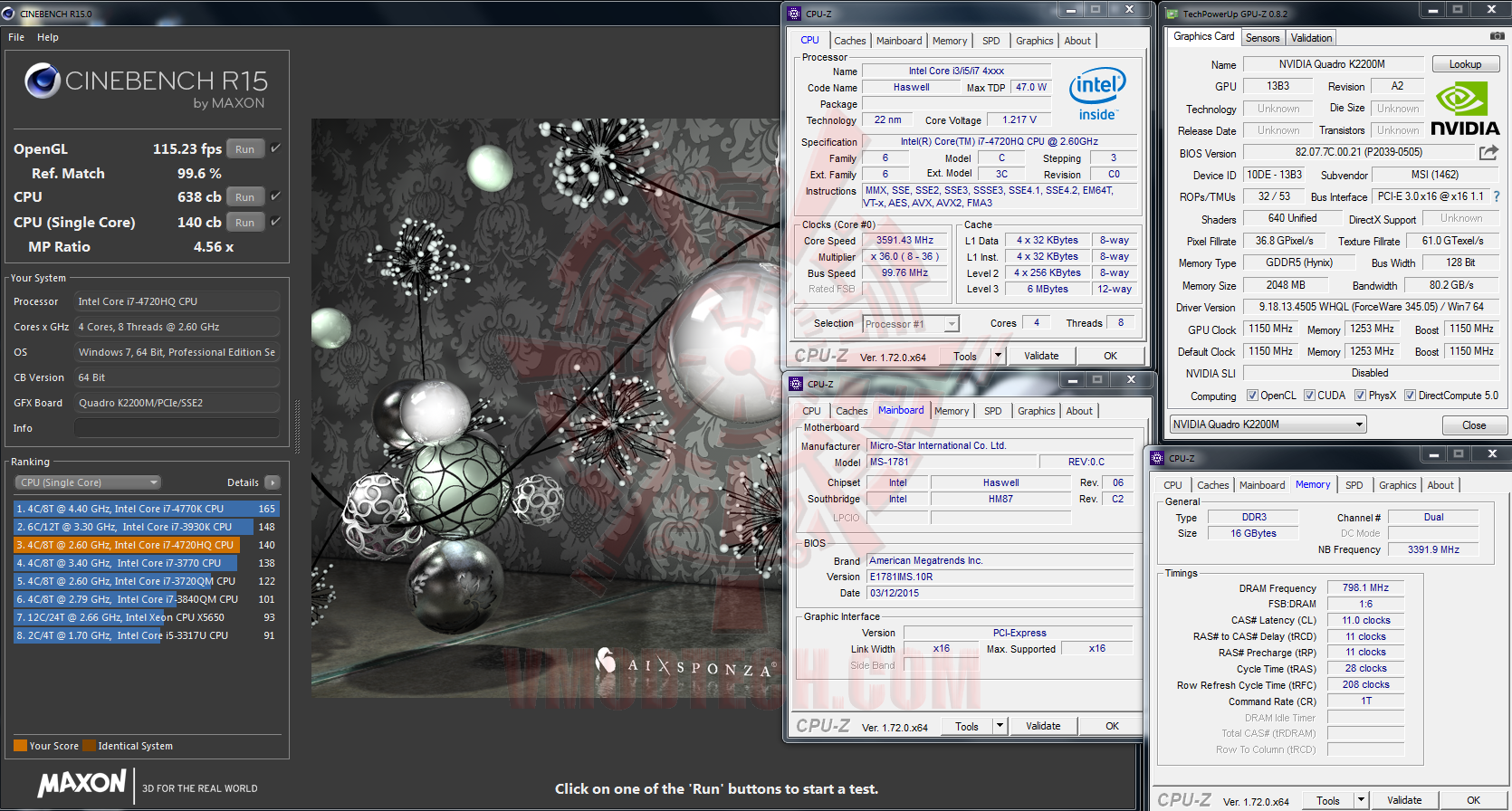
Task: Toggle the OpenGL test checkmark
Action: click(275, 148)
